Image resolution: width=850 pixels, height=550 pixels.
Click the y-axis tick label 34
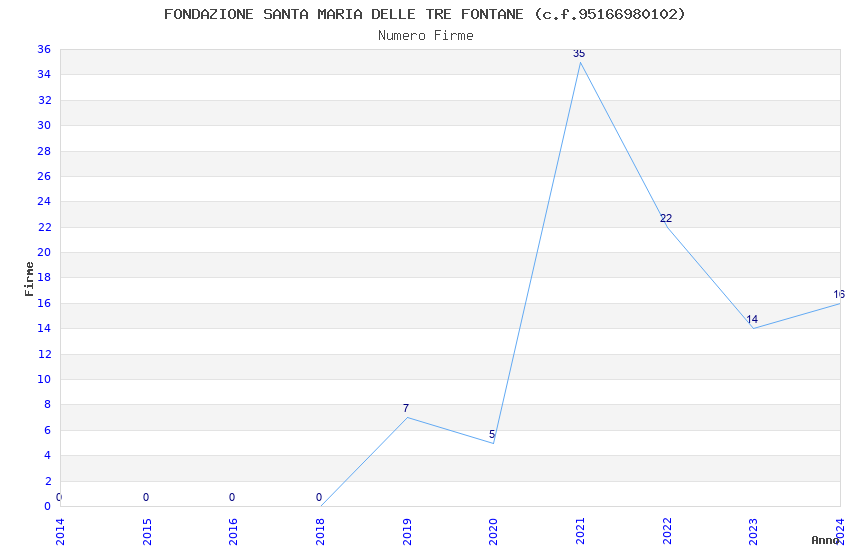[x=44, y=74]
